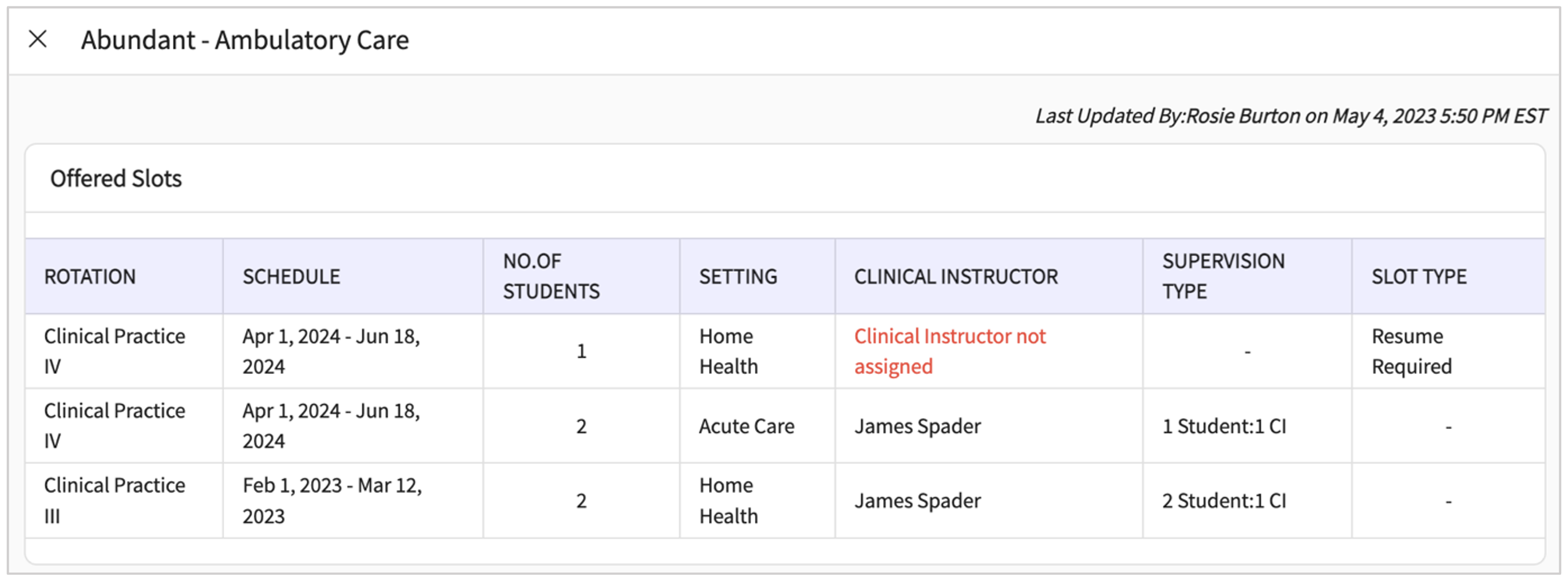Click the 1 Student:1 CI supervision cell

tap(1223, 427)
